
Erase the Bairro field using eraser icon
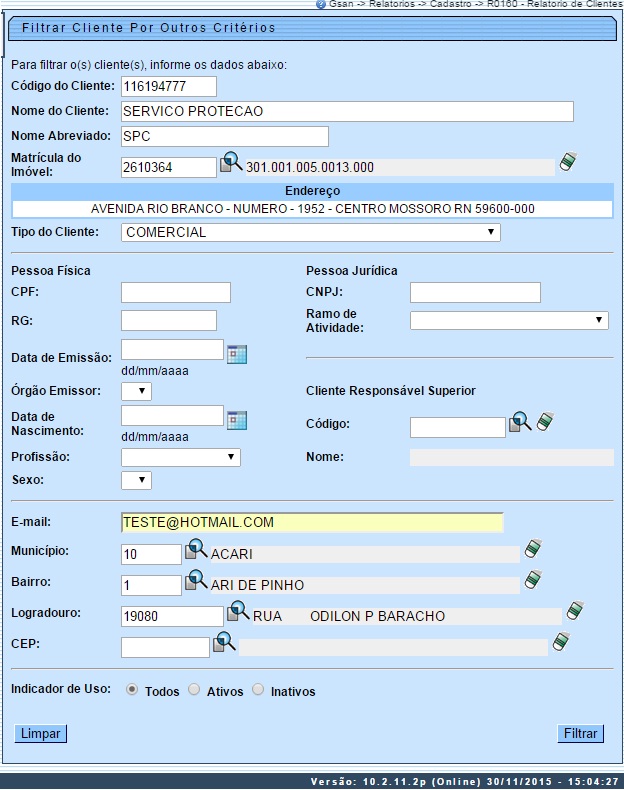534,580
